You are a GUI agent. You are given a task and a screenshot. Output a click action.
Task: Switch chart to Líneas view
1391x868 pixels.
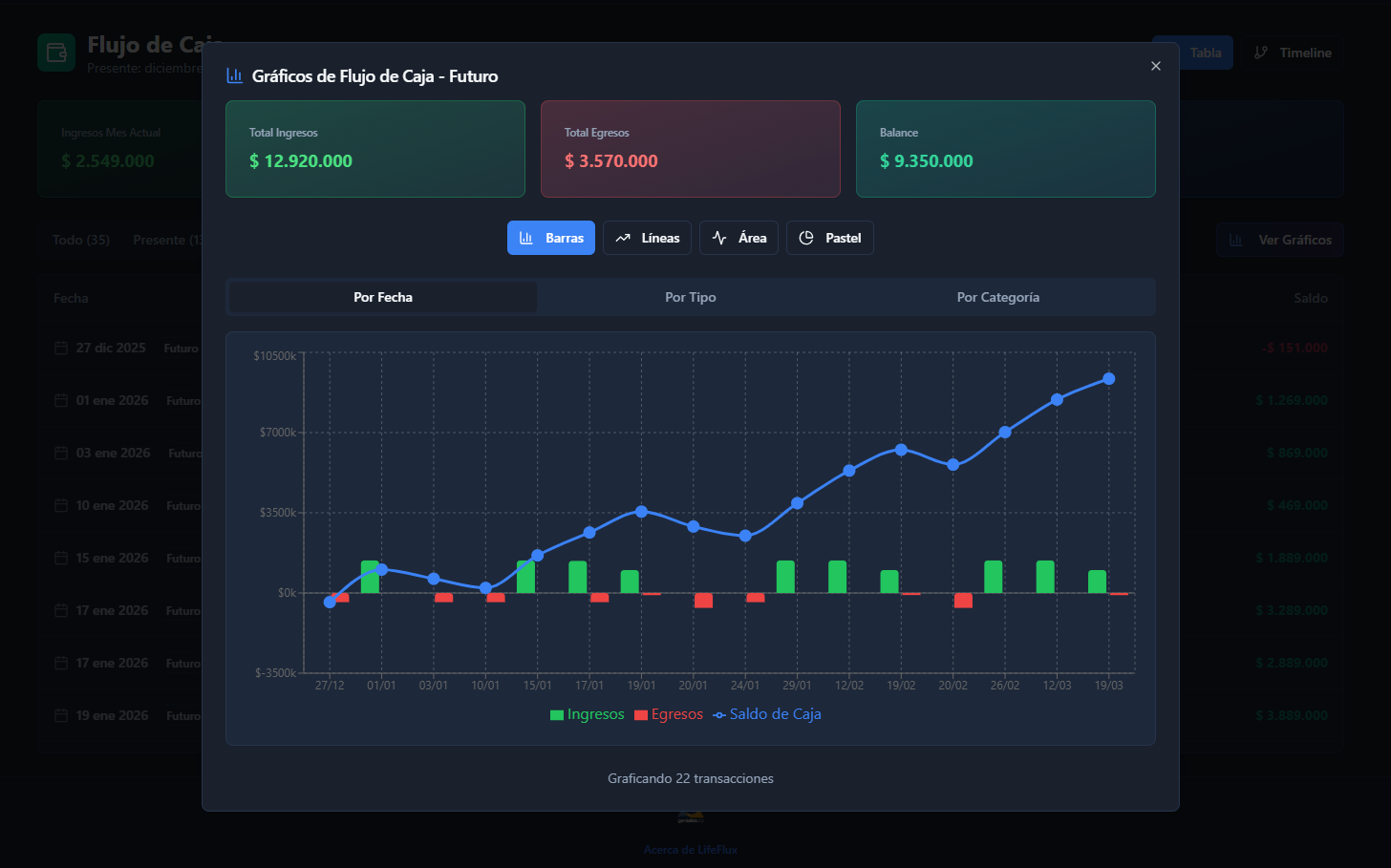(x=647, y=238)
